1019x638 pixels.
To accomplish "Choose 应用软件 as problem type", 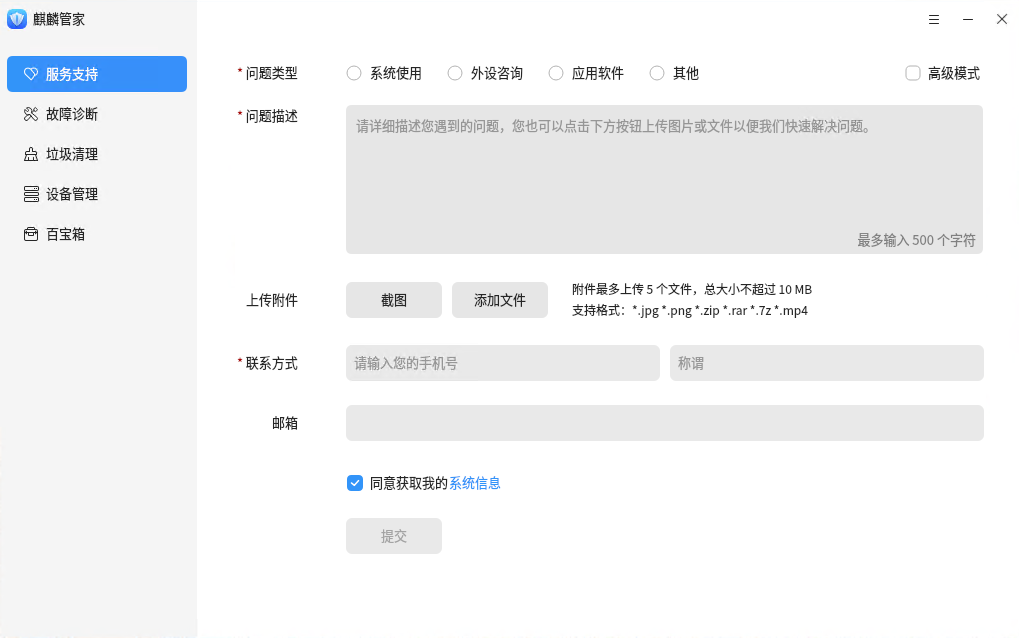I will (556, 73).
